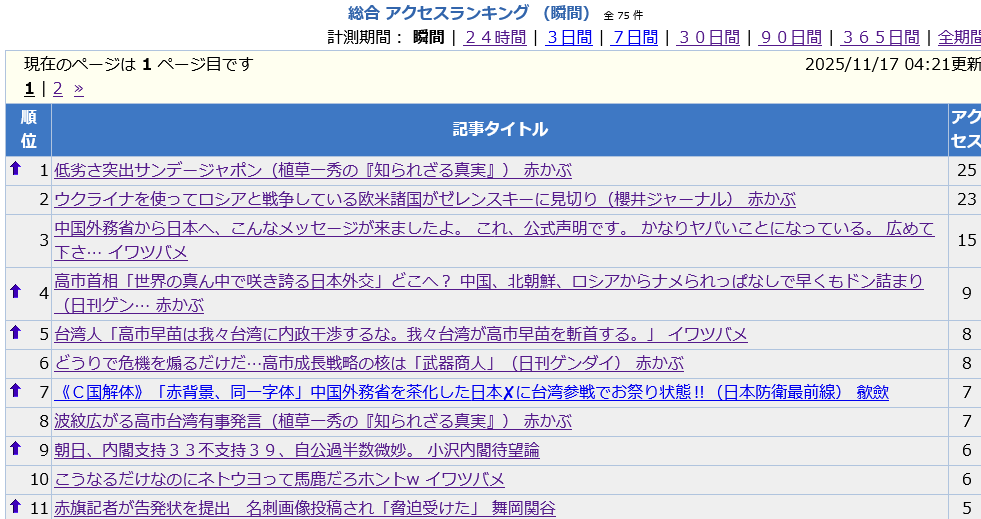Click the 記事タイトル column header

pyautogui.click(x=499, y=129)
